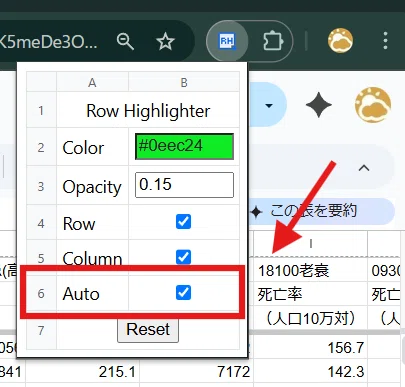Screen dimensions: 405x387
Task: Toggle the Row checkbox
Action: tap(183, 222)
